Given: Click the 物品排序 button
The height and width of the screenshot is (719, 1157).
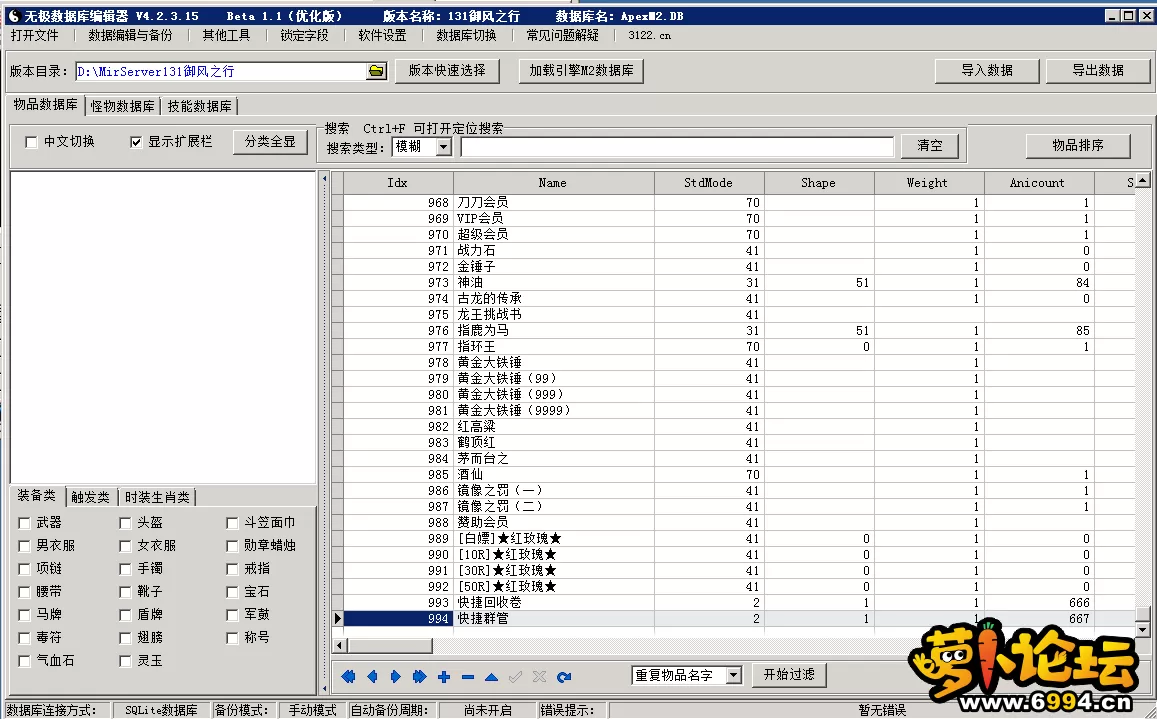Looking at the screenshot, I should pyautogui.click(x=1078, y=145).
